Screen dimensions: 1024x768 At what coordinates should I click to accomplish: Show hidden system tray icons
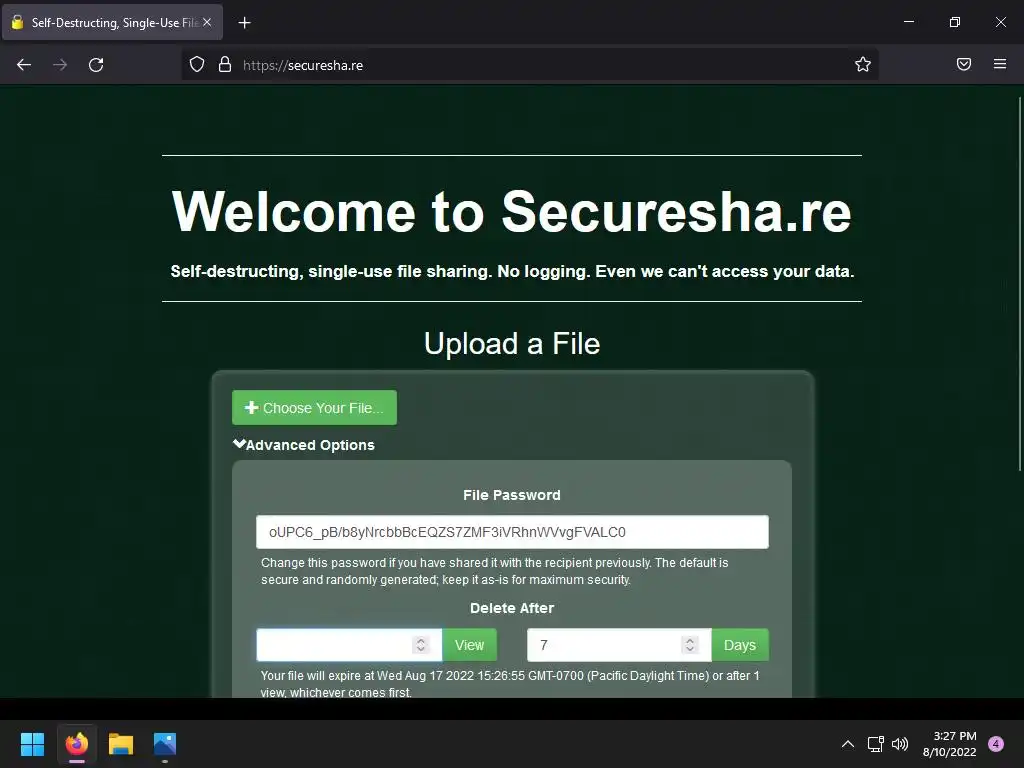pos(848,744)
